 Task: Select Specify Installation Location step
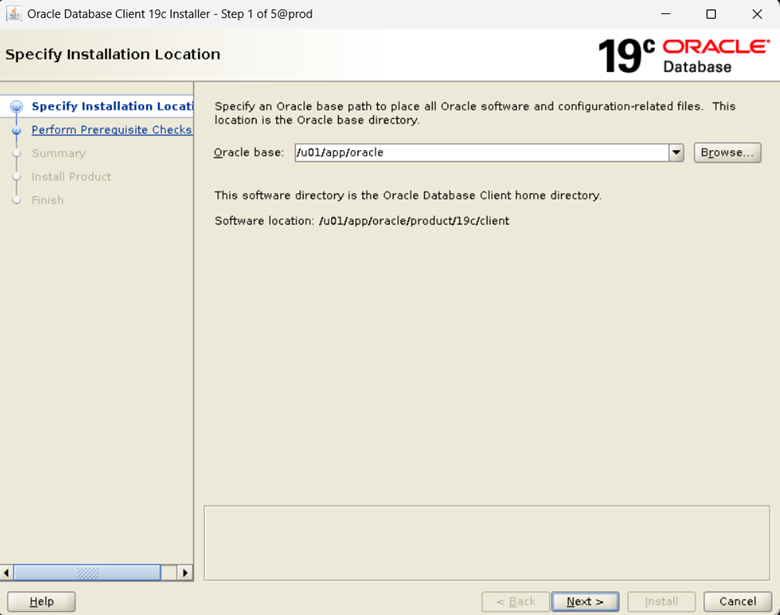click(x=112, y=106)
